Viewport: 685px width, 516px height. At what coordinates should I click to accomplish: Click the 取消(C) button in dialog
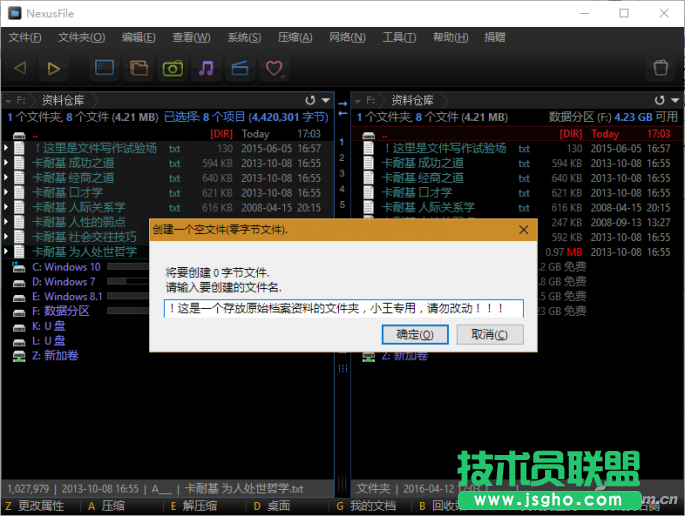point(488,334)
